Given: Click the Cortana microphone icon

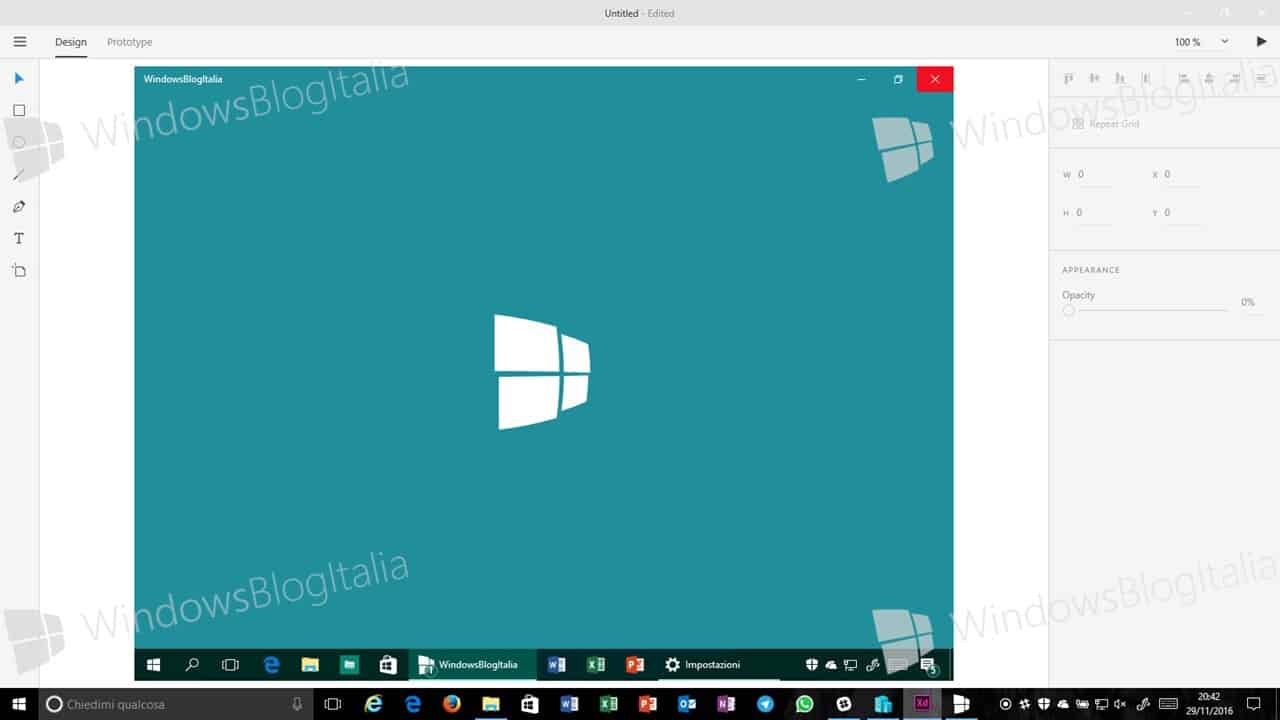Looking at the screenshot, I should (x=297, y=704).
